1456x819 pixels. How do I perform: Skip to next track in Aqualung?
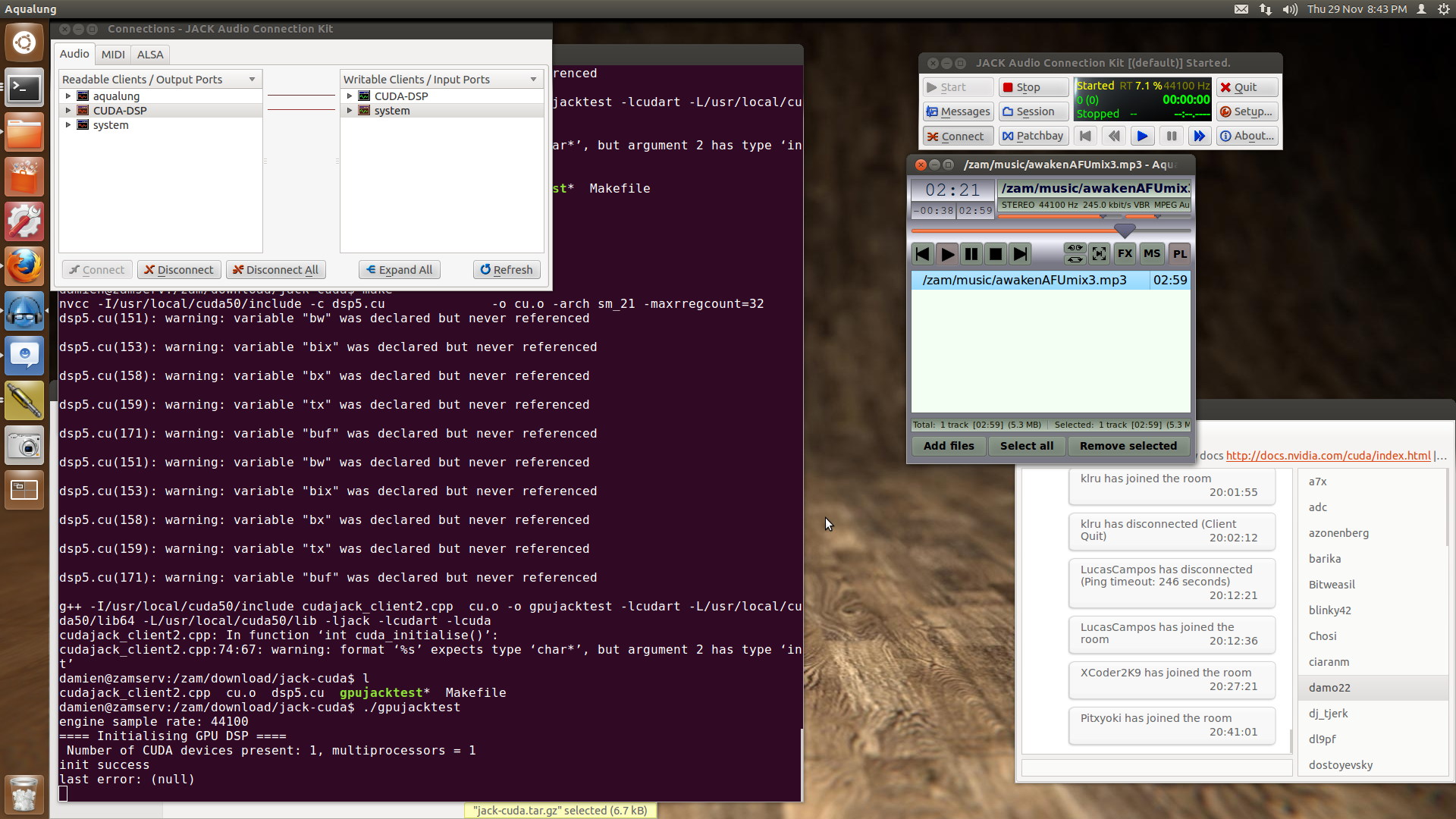tap(1020, 254)
